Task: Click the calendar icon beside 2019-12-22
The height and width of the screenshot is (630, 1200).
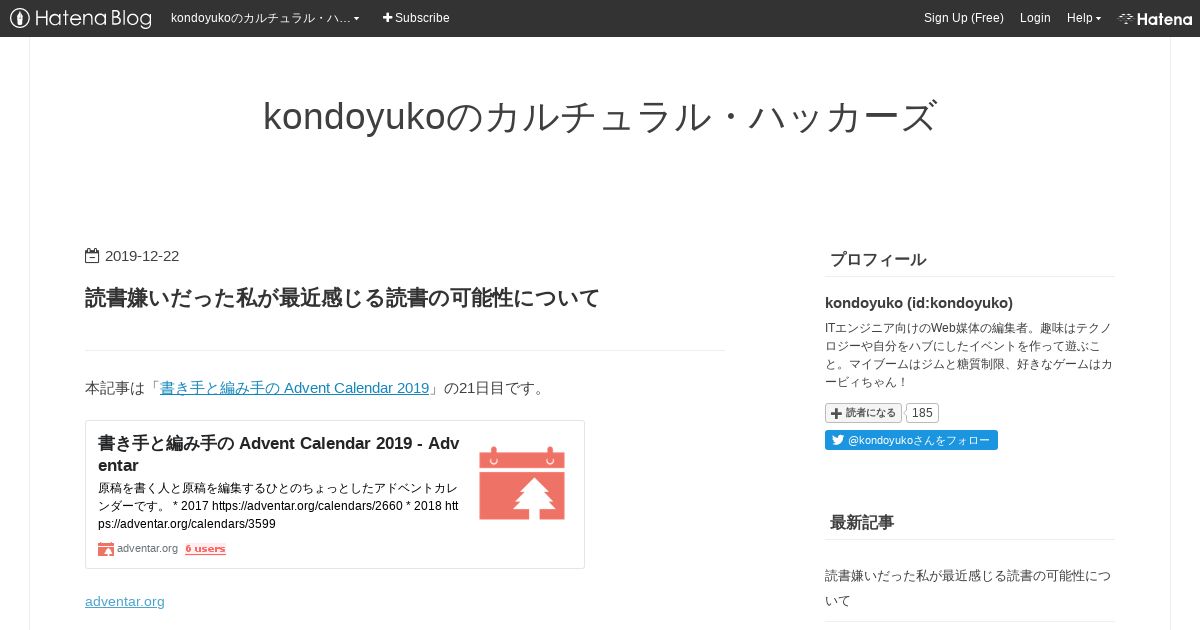Action: [92, 256]
